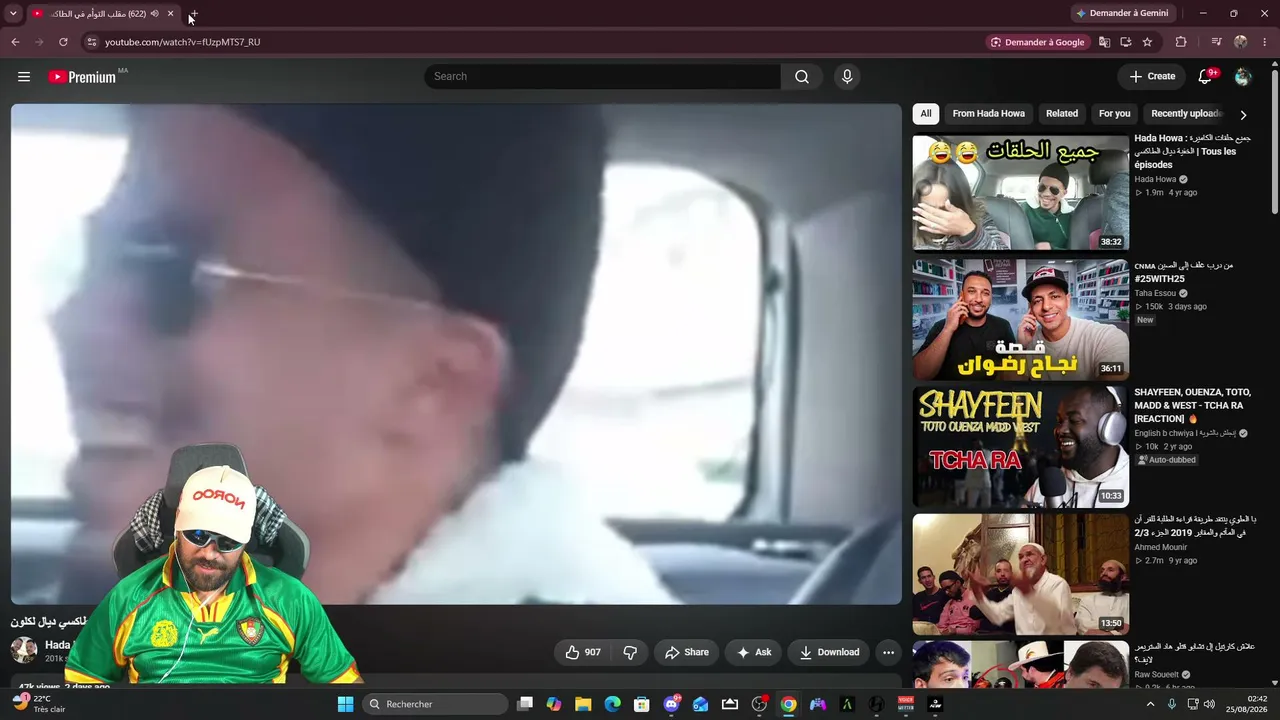Show more filter chips with right arrow
1280x720 pixels.
(1243, 115)
